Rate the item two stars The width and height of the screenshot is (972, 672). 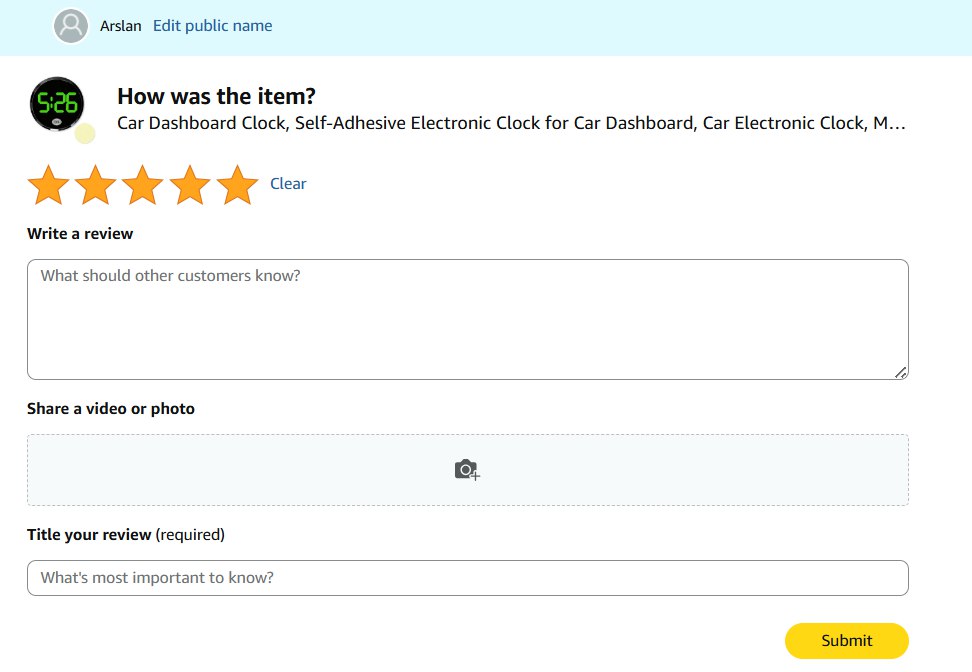(96, 185)
